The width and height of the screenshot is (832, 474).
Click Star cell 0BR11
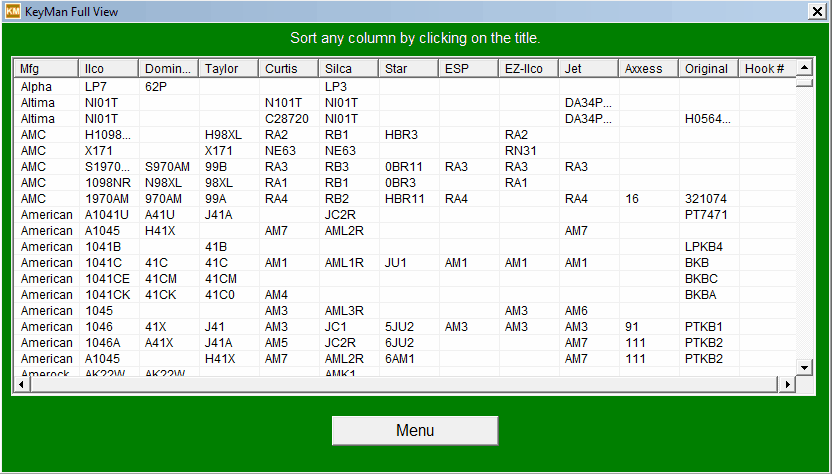coord(404,167)
